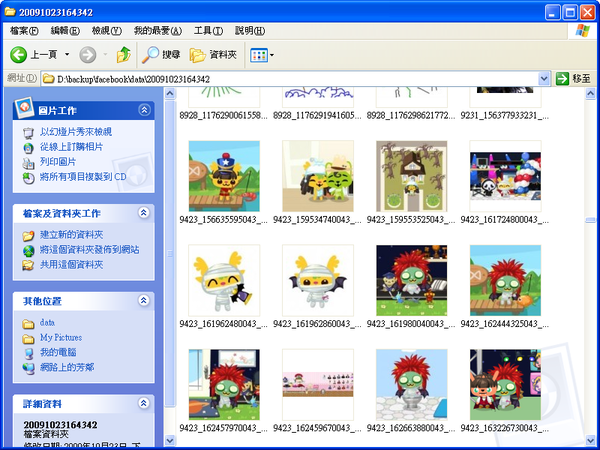Open Views mode dropdown arrow
This screenshot has height=450, width=600.
click(272, 55)
